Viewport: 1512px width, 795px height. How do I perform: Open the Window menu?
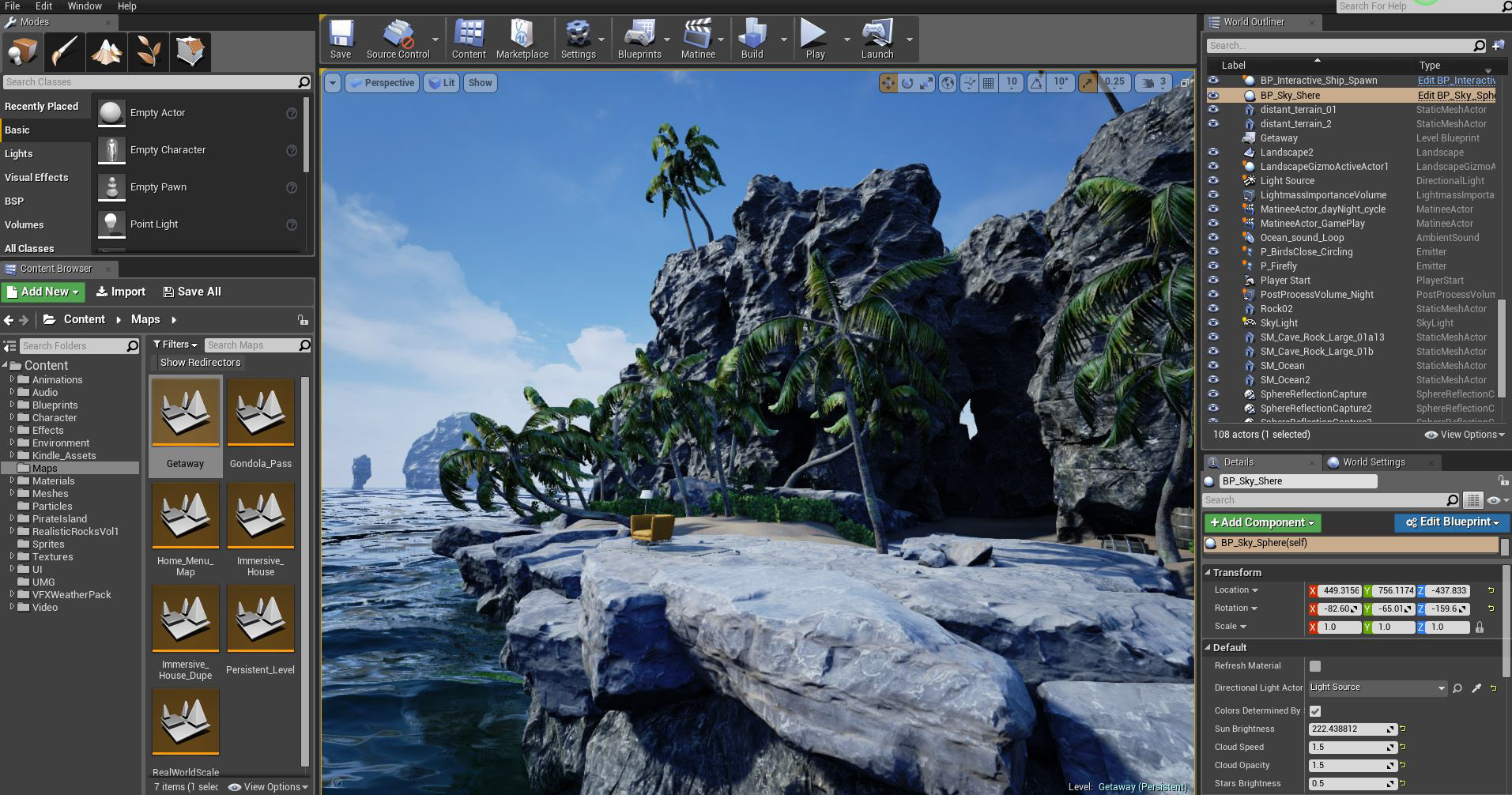tap(85, 6)
